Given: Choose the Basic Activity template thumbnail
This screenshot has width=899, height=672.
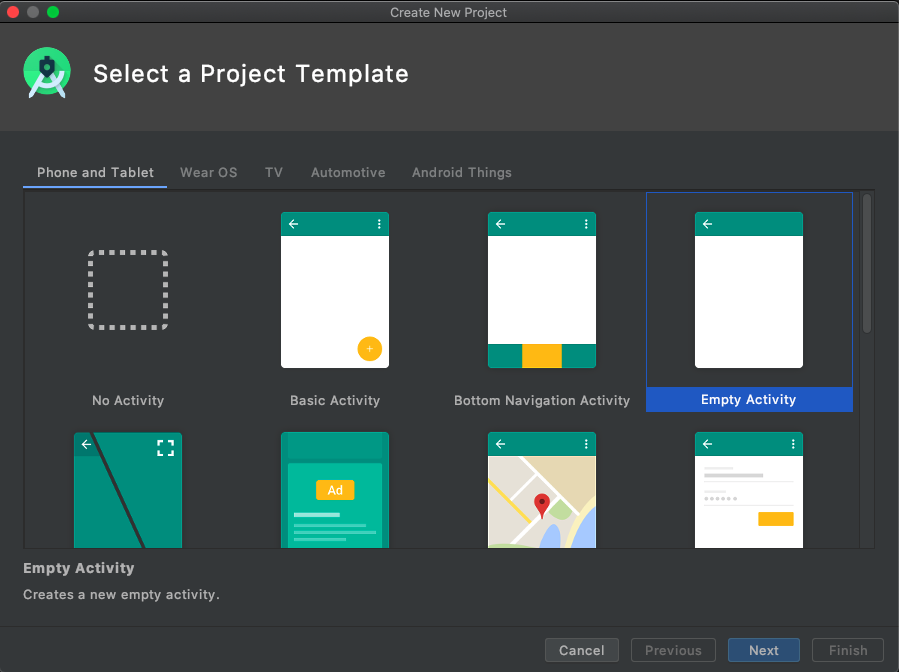Looking at the screenshot, I should point(335,290).
